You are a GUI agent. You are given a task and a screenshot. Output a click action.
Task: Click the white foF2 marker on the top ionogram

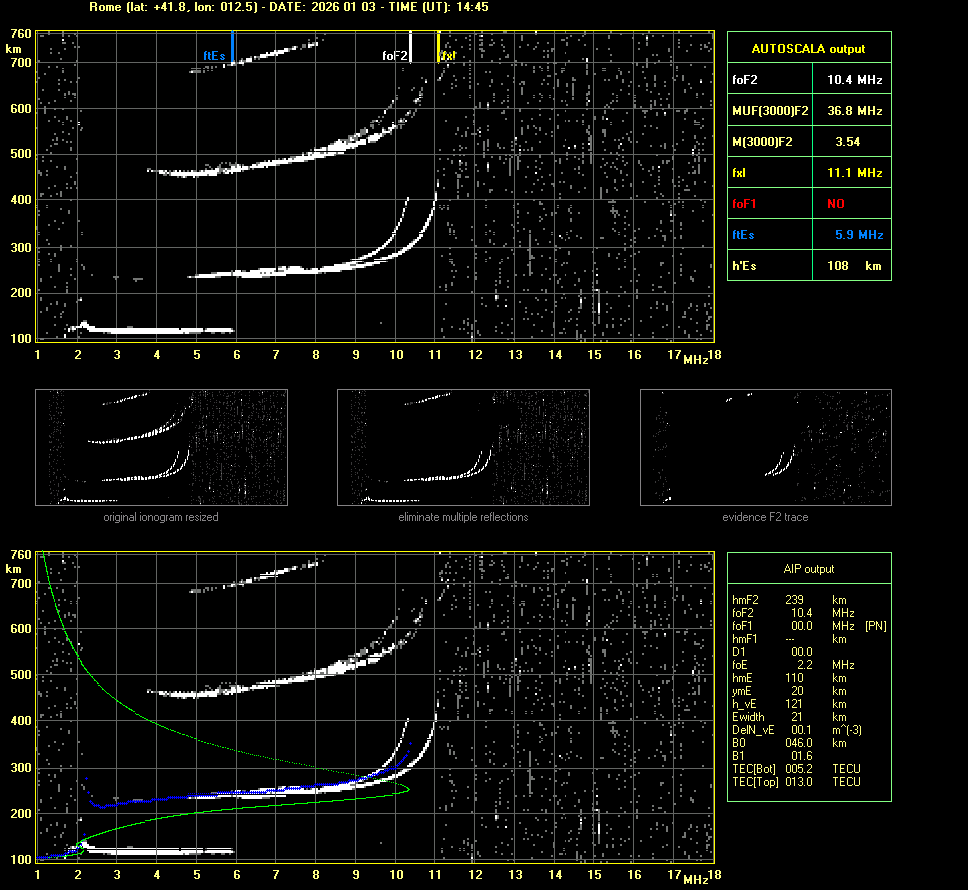(x=410, y=46)
